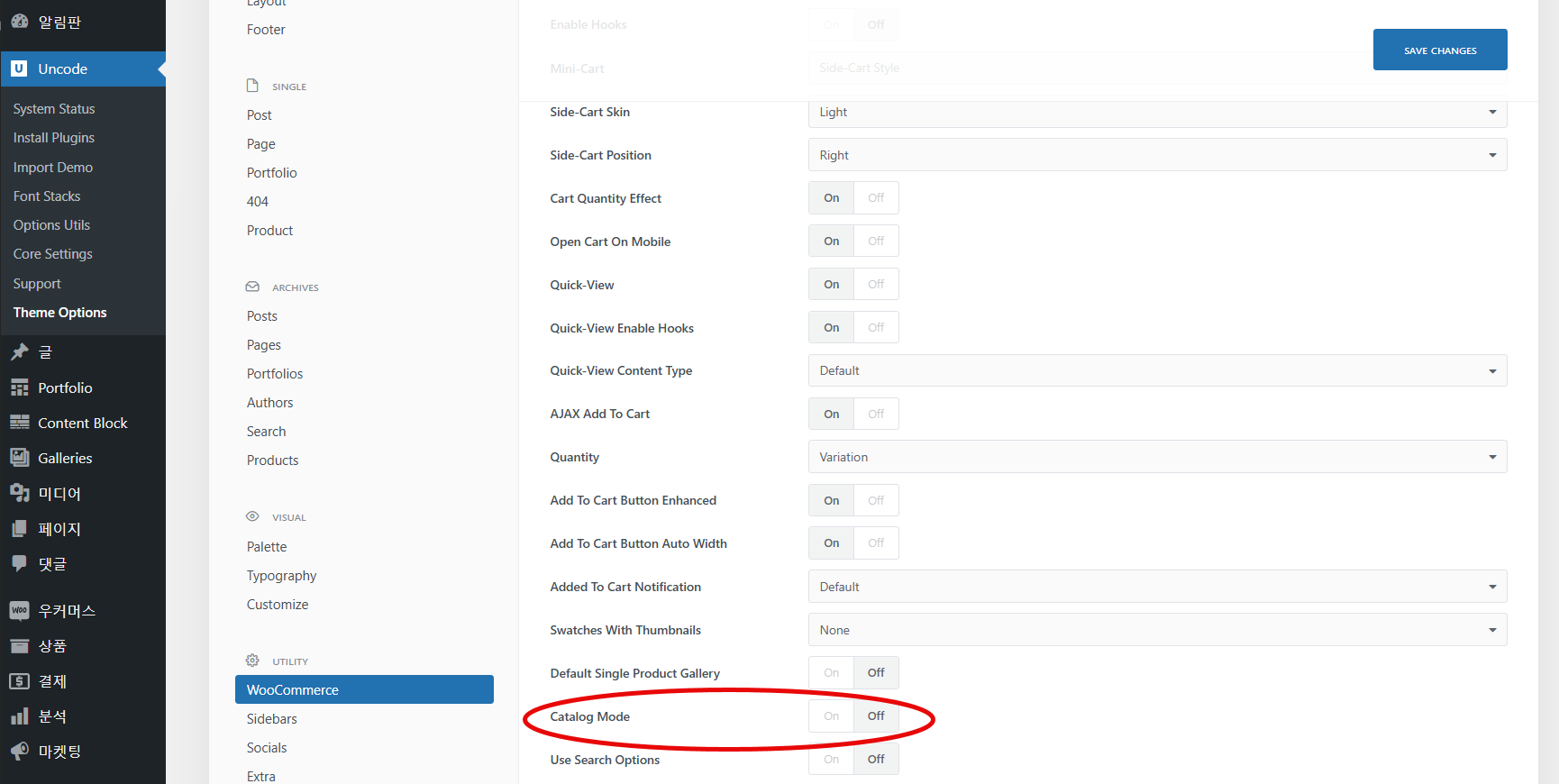
Task: Click the Galleries icon in sidebar
Action: (20, 458)
